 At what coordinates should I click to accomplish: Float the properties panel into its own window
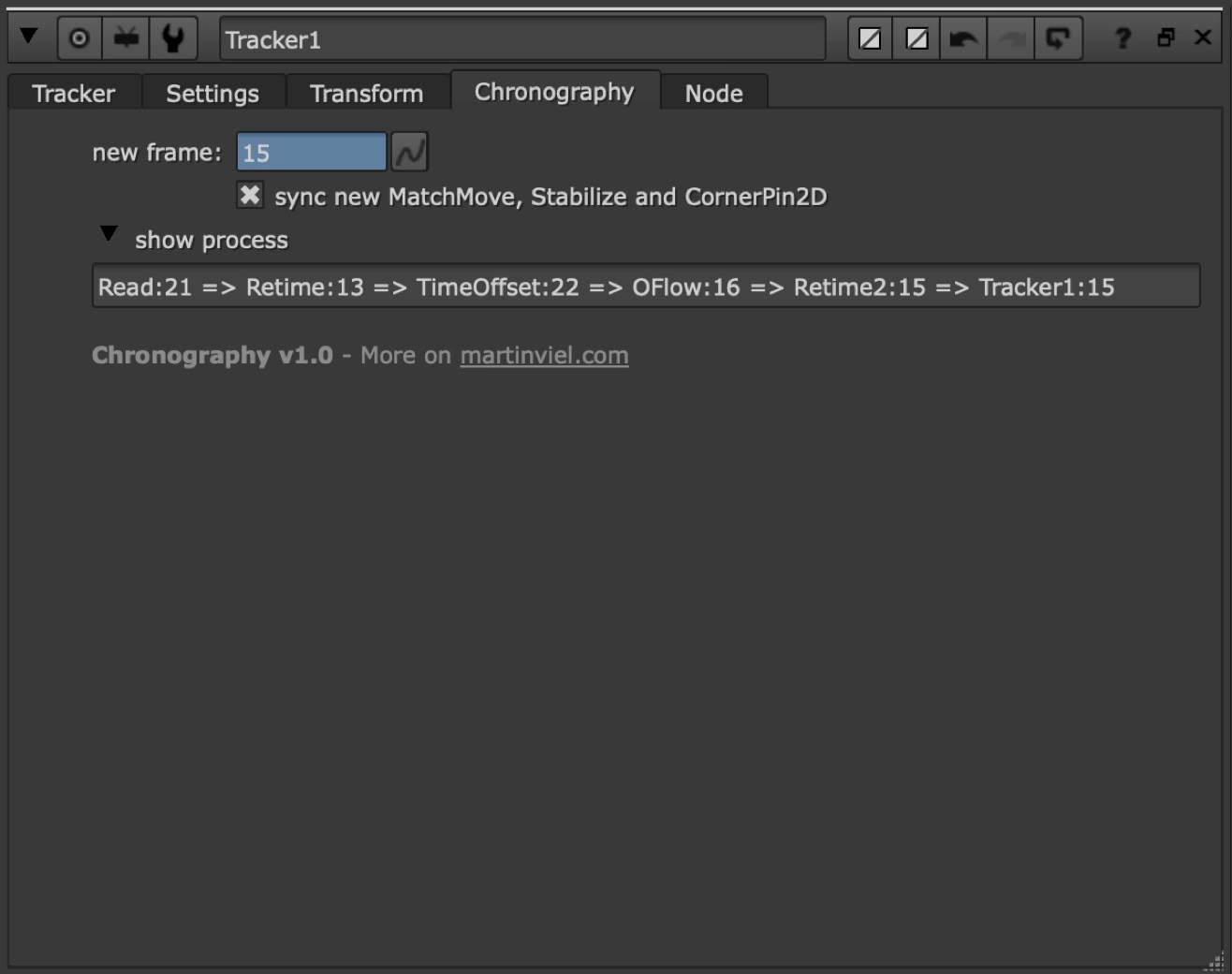(x=1166, y=37)
